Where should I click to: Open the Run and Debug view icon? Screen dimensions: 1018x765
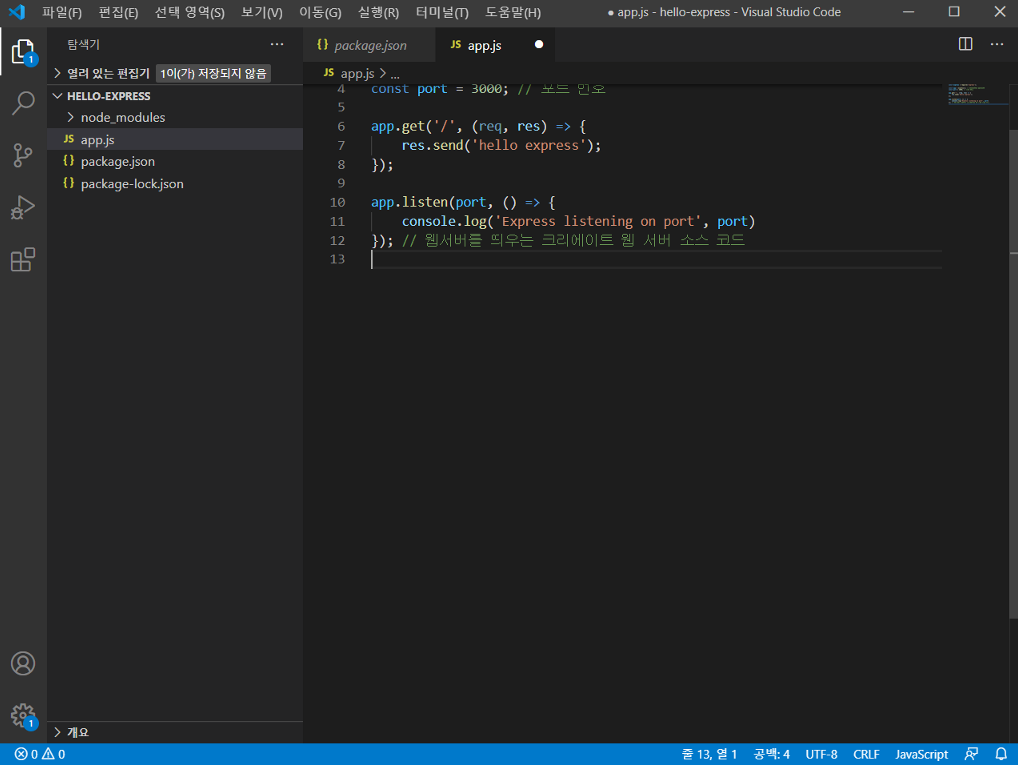23,207
